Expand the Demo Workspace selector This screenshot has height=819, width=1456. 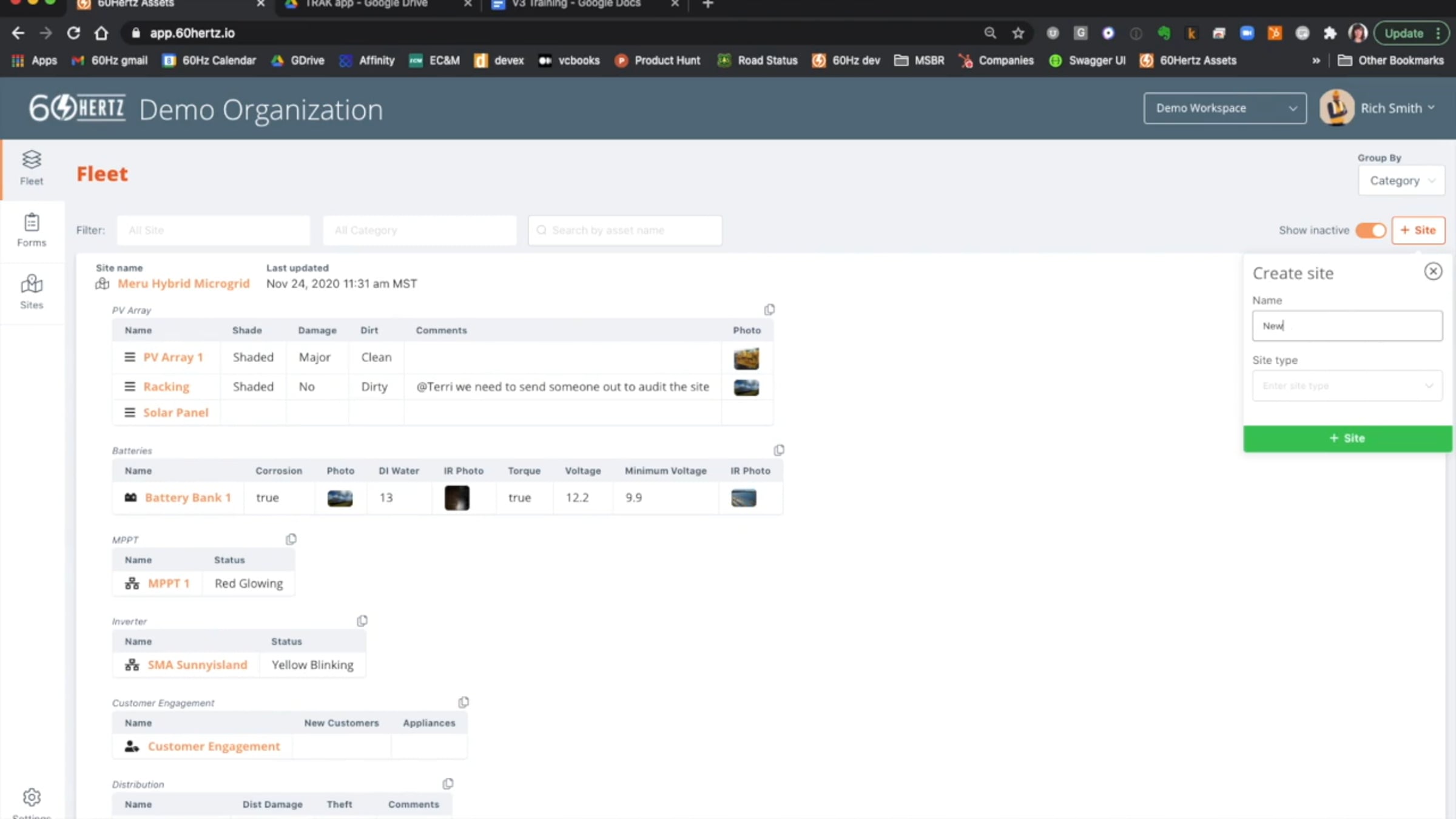(1224, 108)
